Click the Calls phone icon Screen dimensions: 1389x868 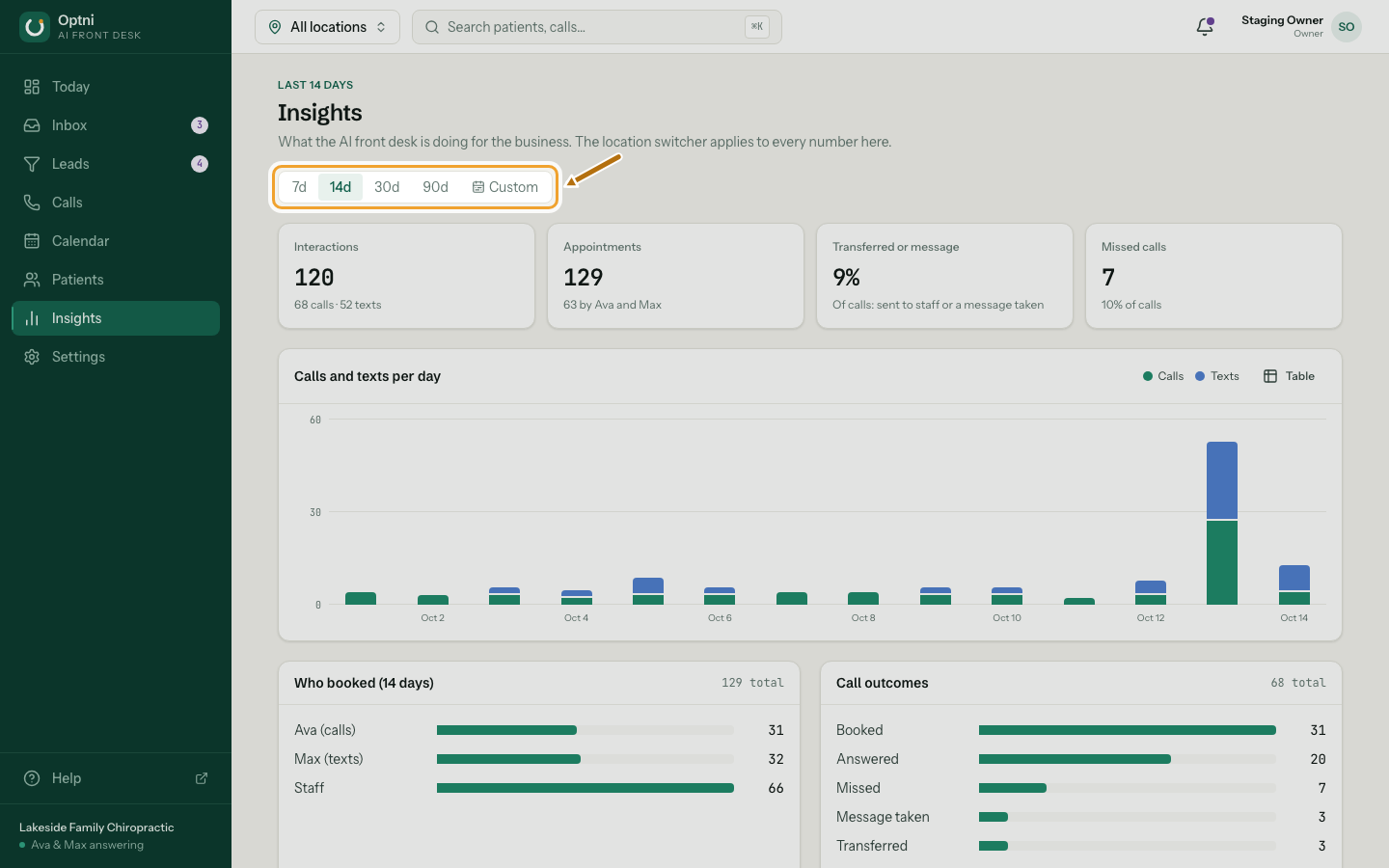32,203
